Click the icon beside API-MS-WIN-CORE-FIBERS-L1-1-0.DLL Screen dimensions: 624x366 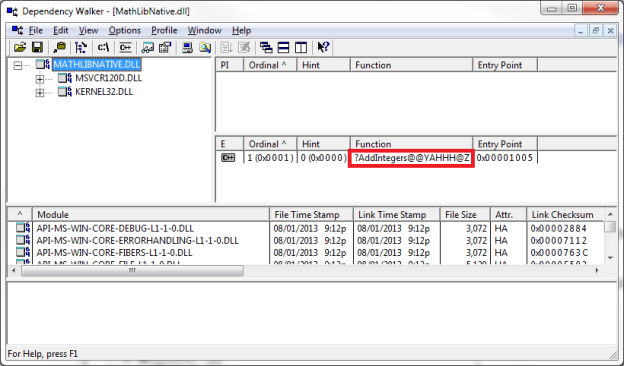[x=23, y=252]
